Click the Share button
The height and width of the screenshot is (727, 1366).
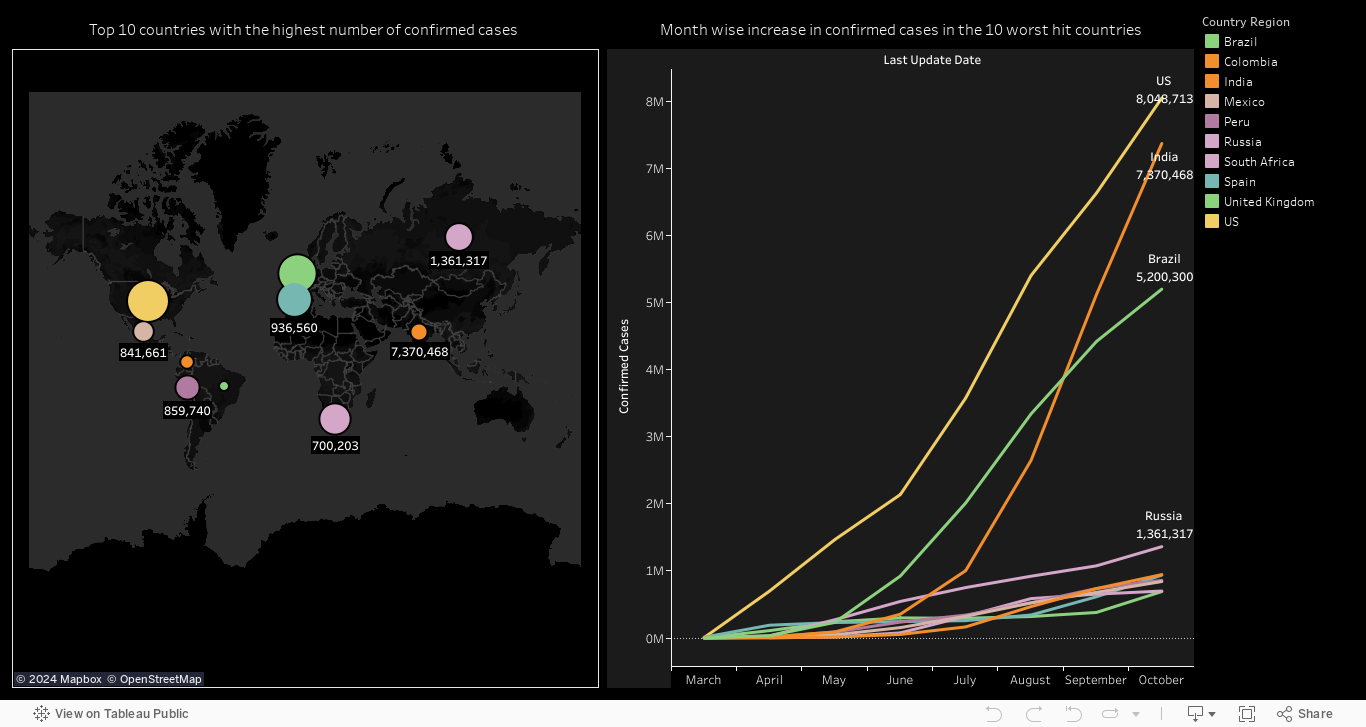point(1304,714)
